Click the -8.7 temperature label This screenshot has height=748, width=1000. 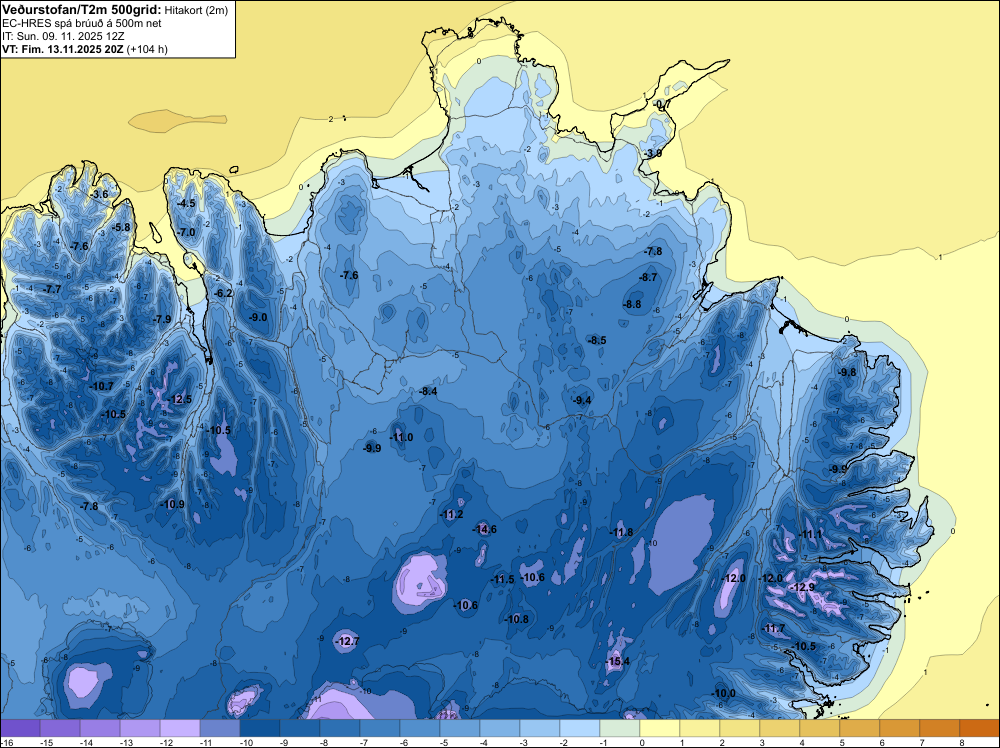[x=647, y=277]
